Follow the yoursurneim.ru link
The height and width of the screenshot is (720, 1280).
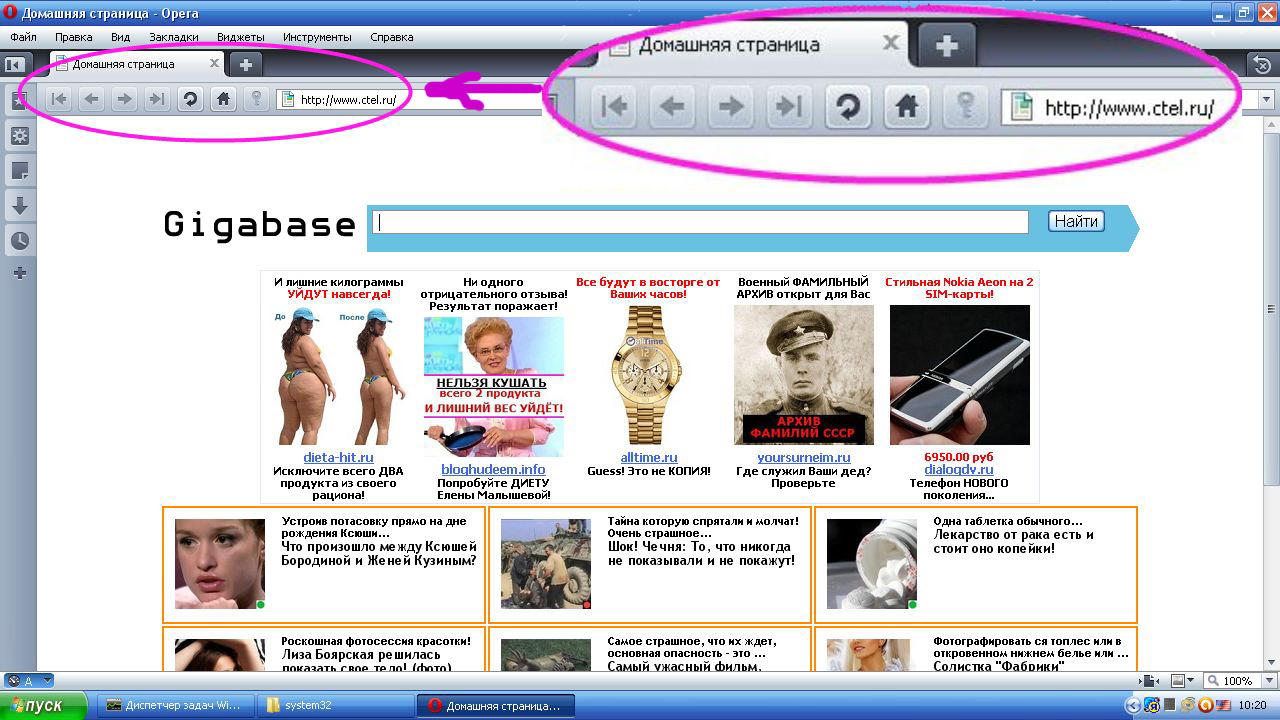coord(803,458)
